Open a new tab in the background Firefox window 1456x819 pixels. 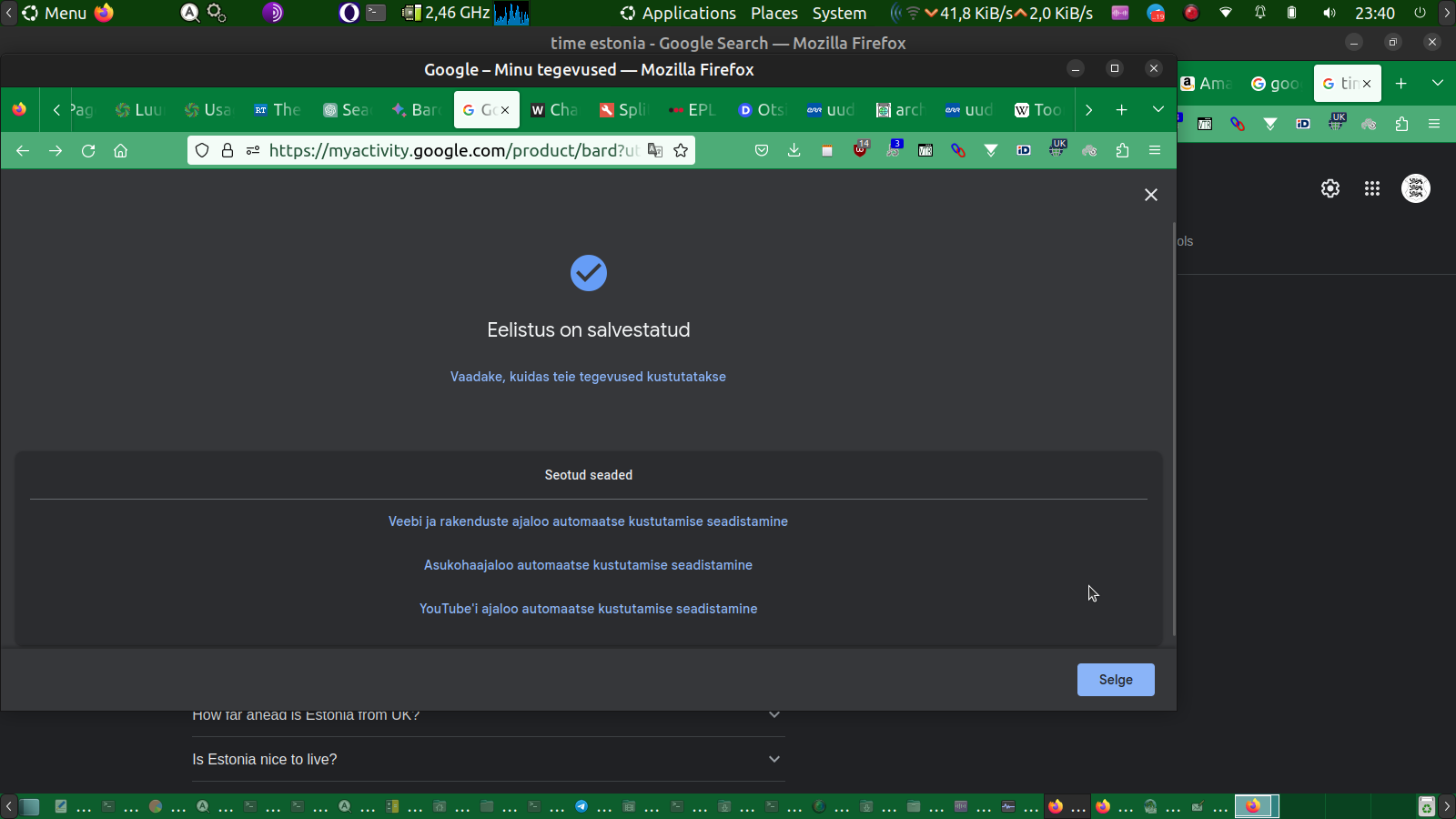pos(1401,84)
